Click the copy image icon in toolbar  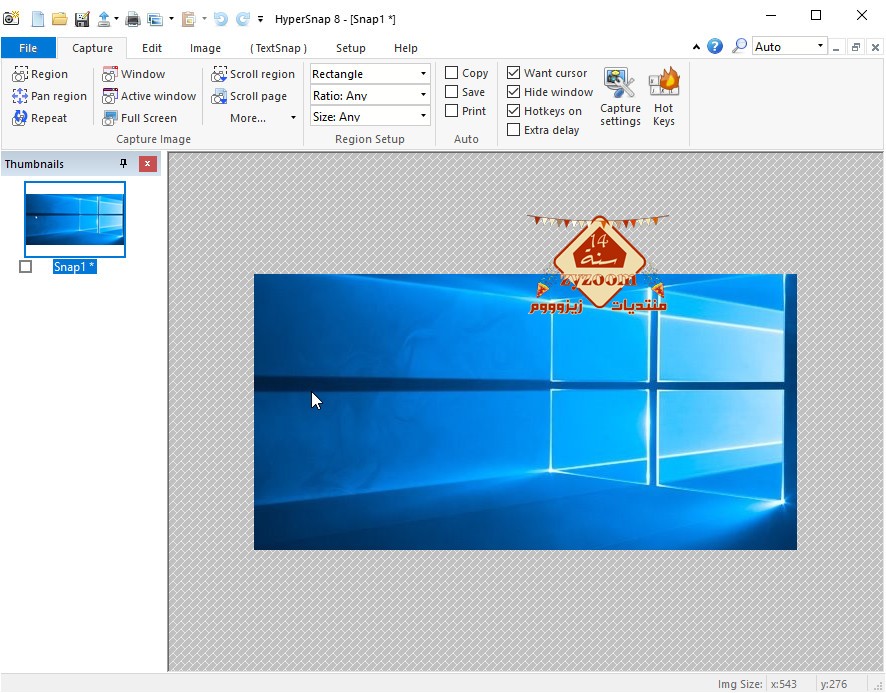[155, 19]
